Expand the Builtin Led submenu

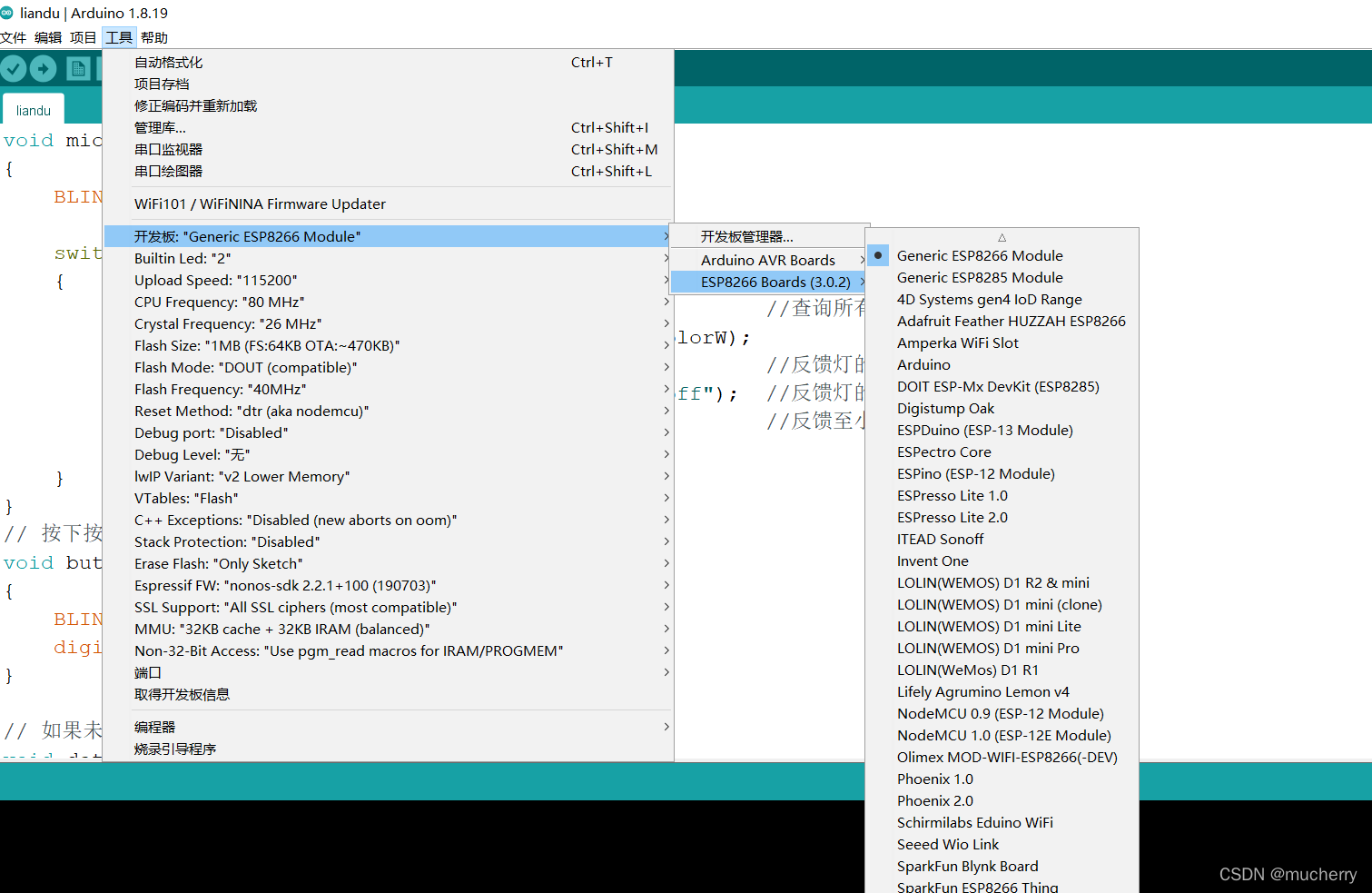point(389,258)
